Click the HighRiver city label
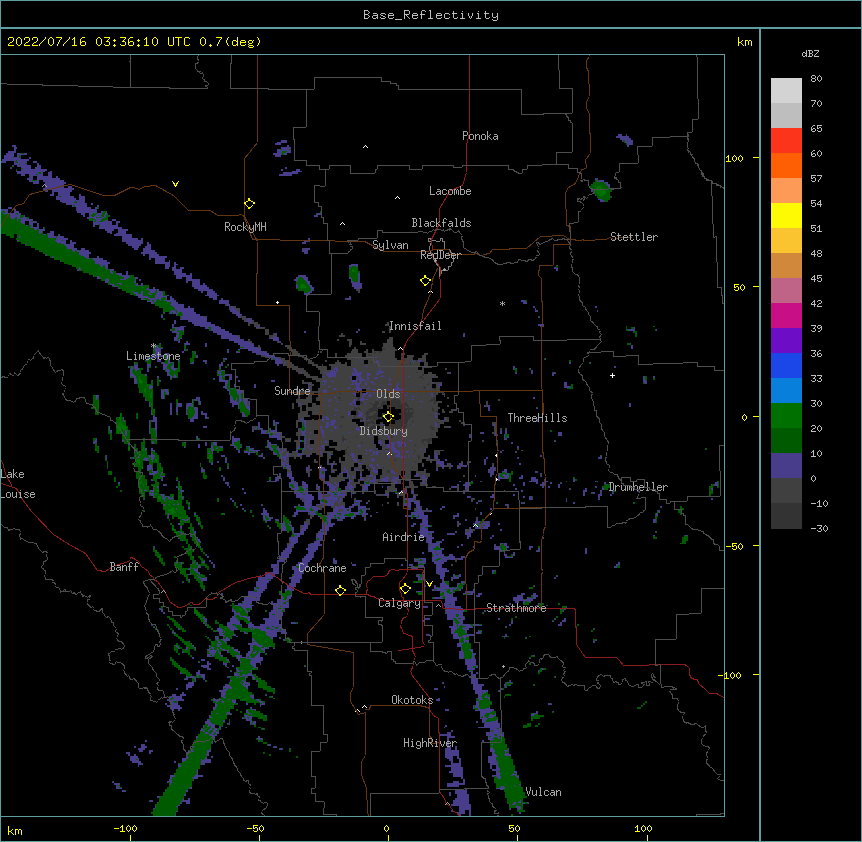 (430, 743)
